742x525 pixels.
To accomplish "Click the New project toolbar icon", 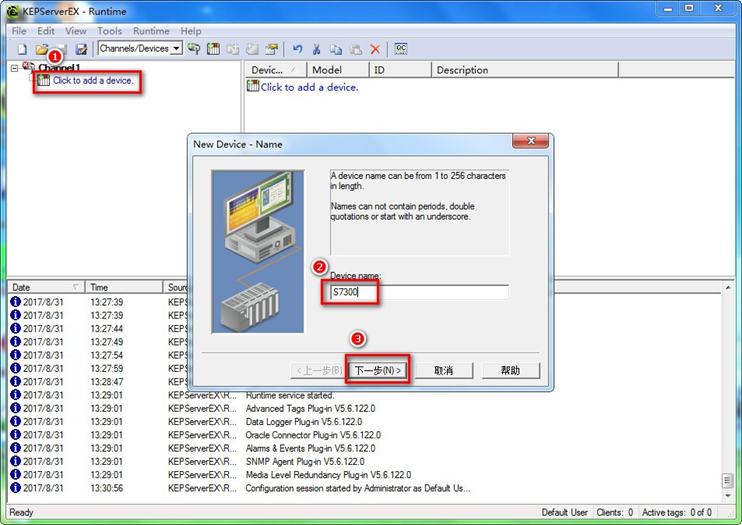I will tap(22, 49).
